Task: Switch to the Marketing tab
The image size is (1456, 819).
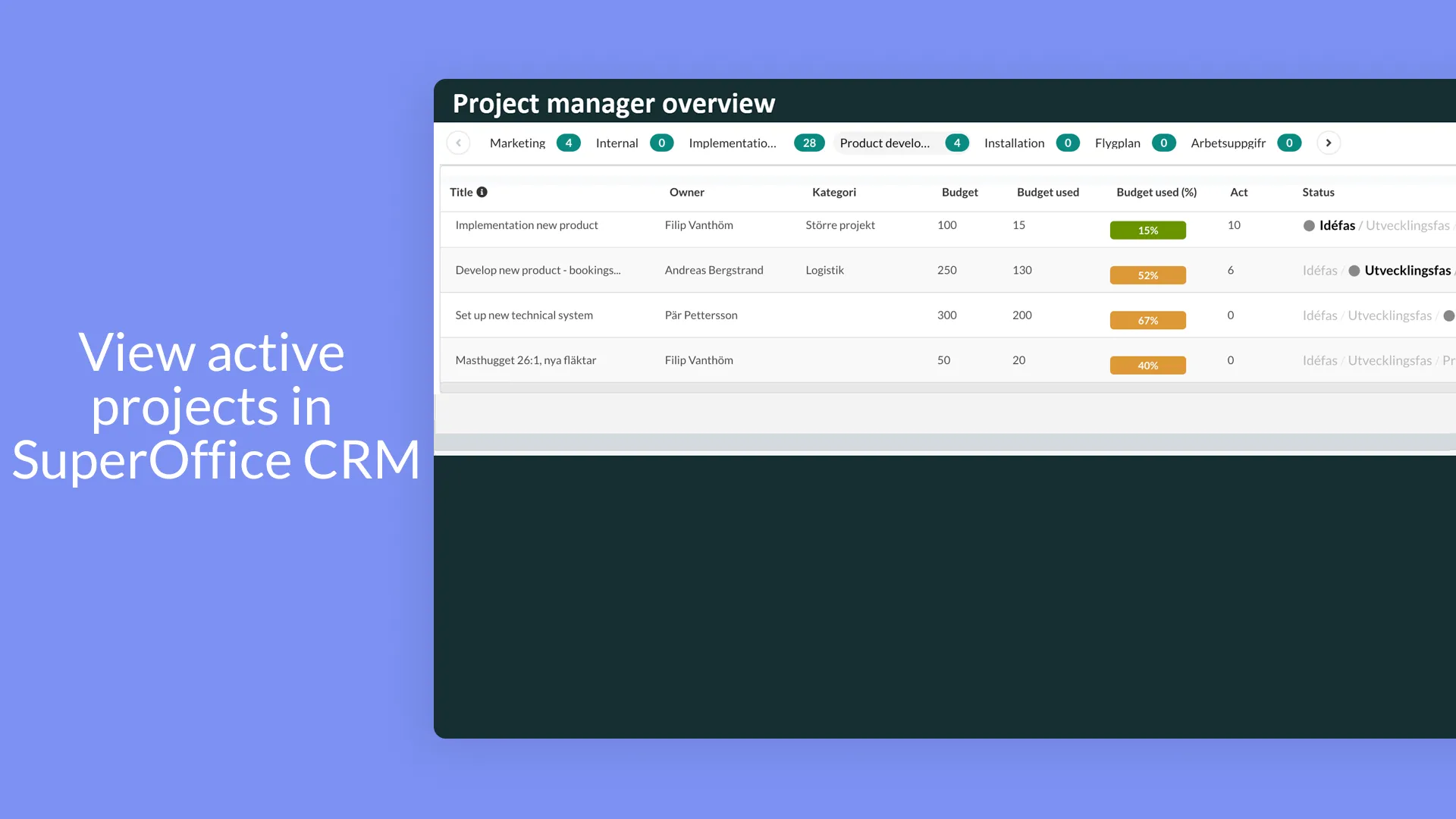Action: tap(517, 143)
